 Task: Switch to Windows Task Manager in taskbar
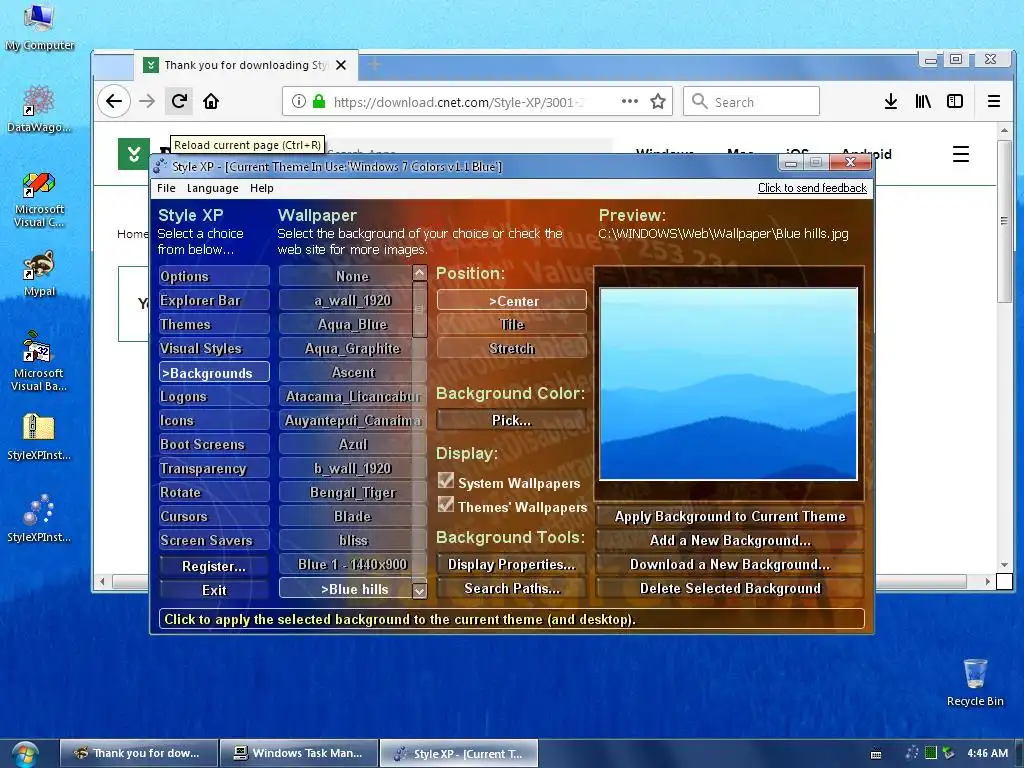coord(299,753)
